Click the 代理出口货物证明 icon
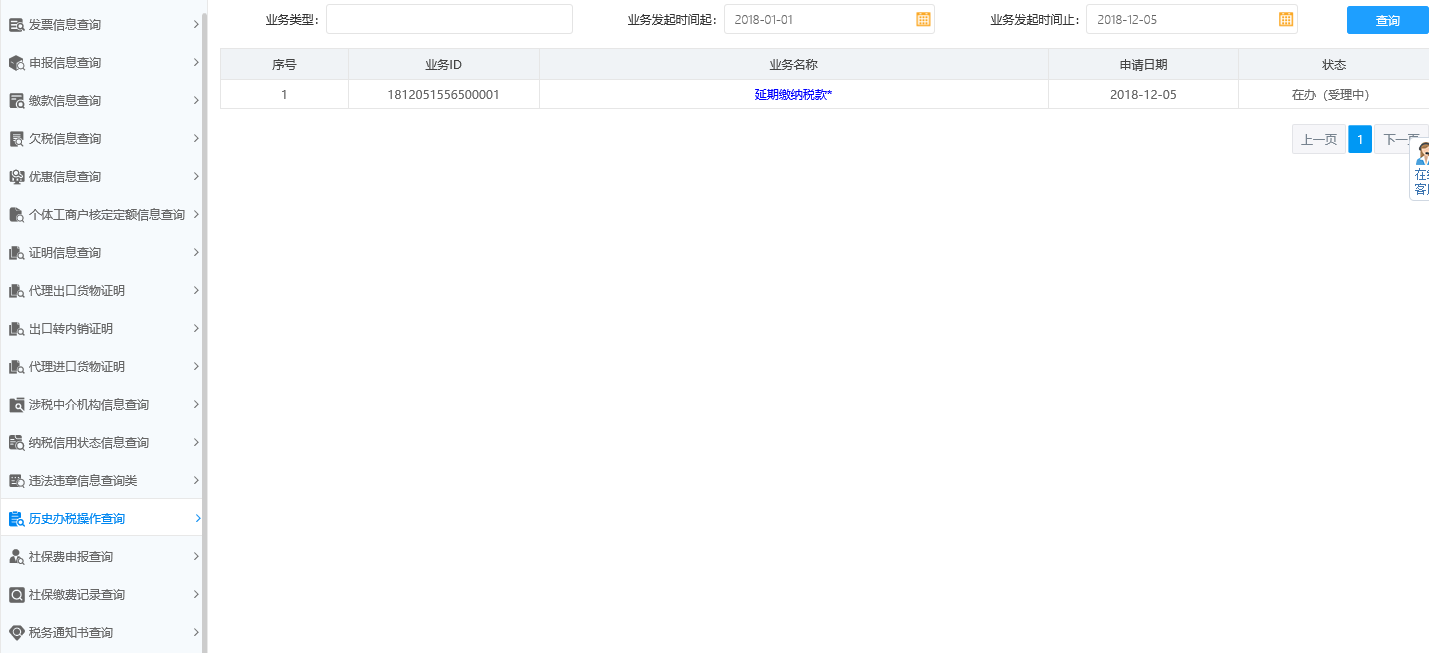1429x653 pixels. coord(16,290)
